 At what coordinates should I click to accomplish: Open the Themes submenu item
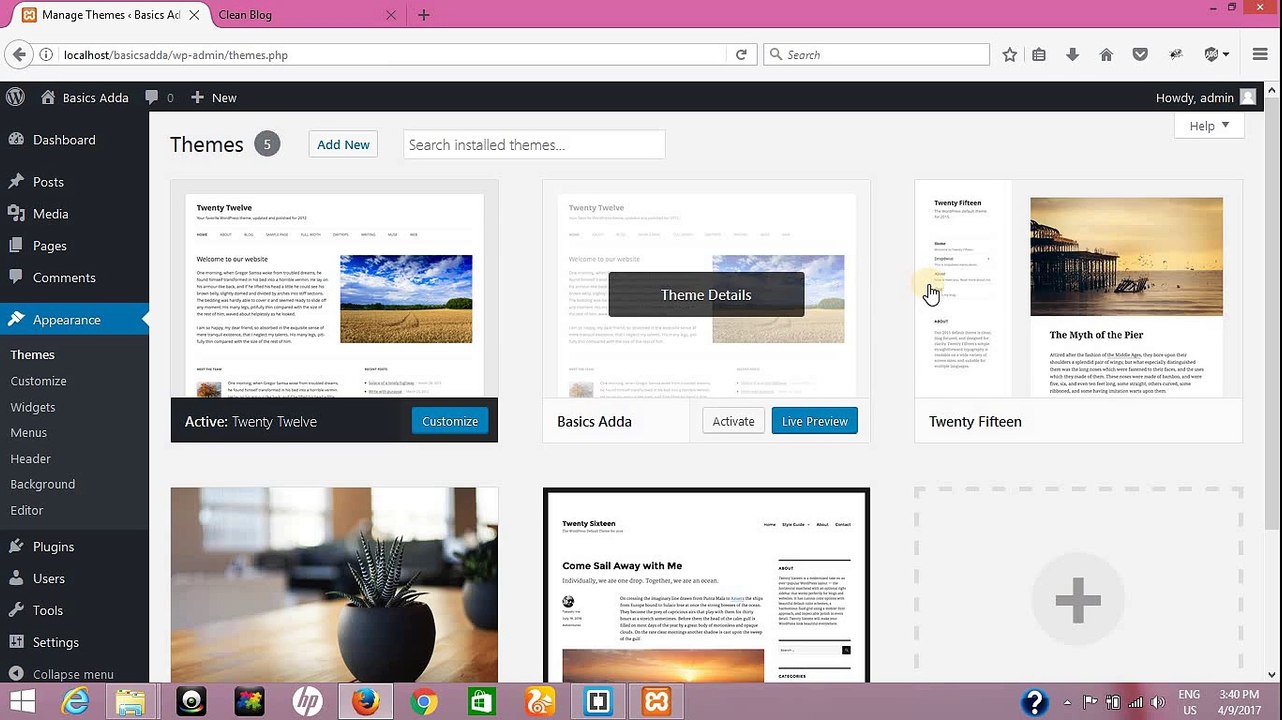point(32,355)
